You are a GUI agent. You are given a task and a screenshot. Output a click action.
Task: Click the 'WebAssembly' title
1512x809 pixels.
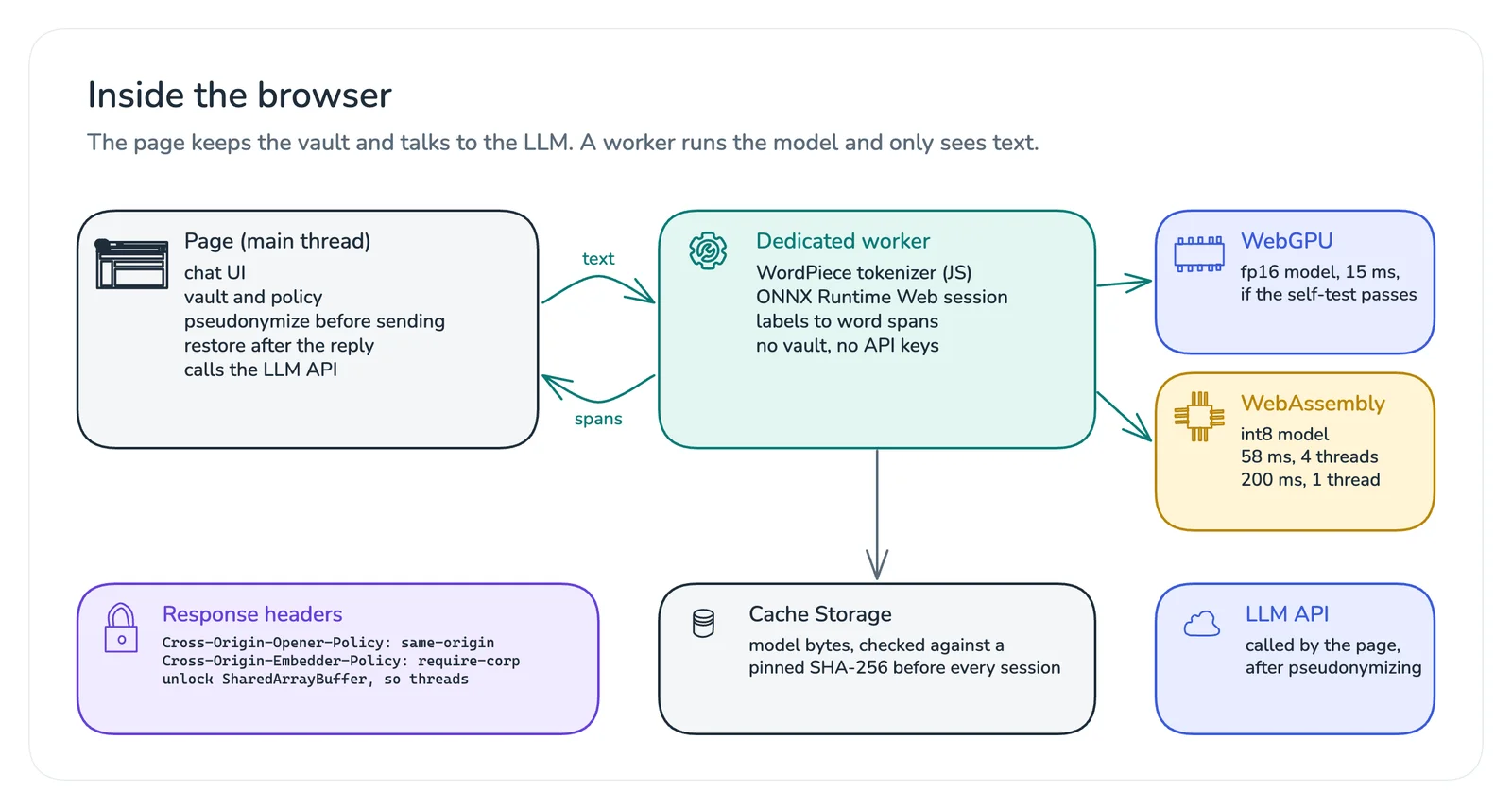coord(1313,404)
